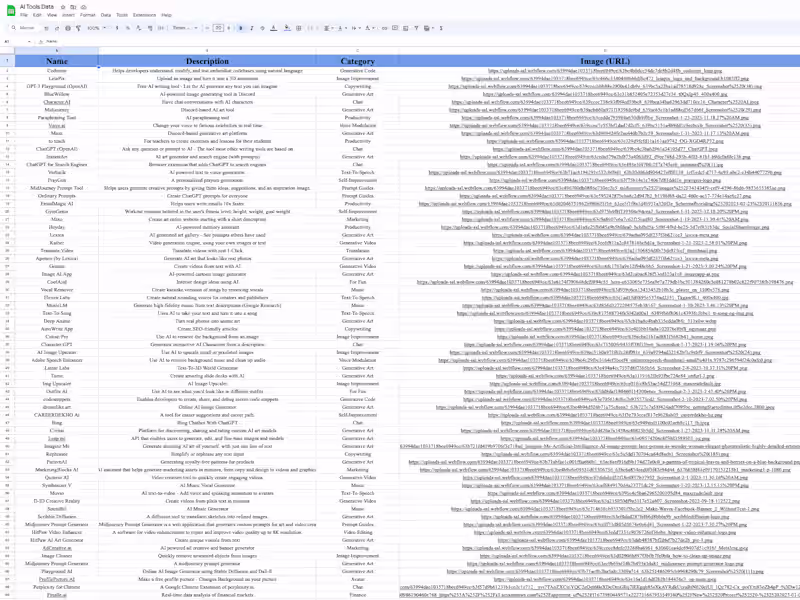The height and width of the screenshot is (600, 800).
Task: Increase font size with plus button
Action: point(229,28)
